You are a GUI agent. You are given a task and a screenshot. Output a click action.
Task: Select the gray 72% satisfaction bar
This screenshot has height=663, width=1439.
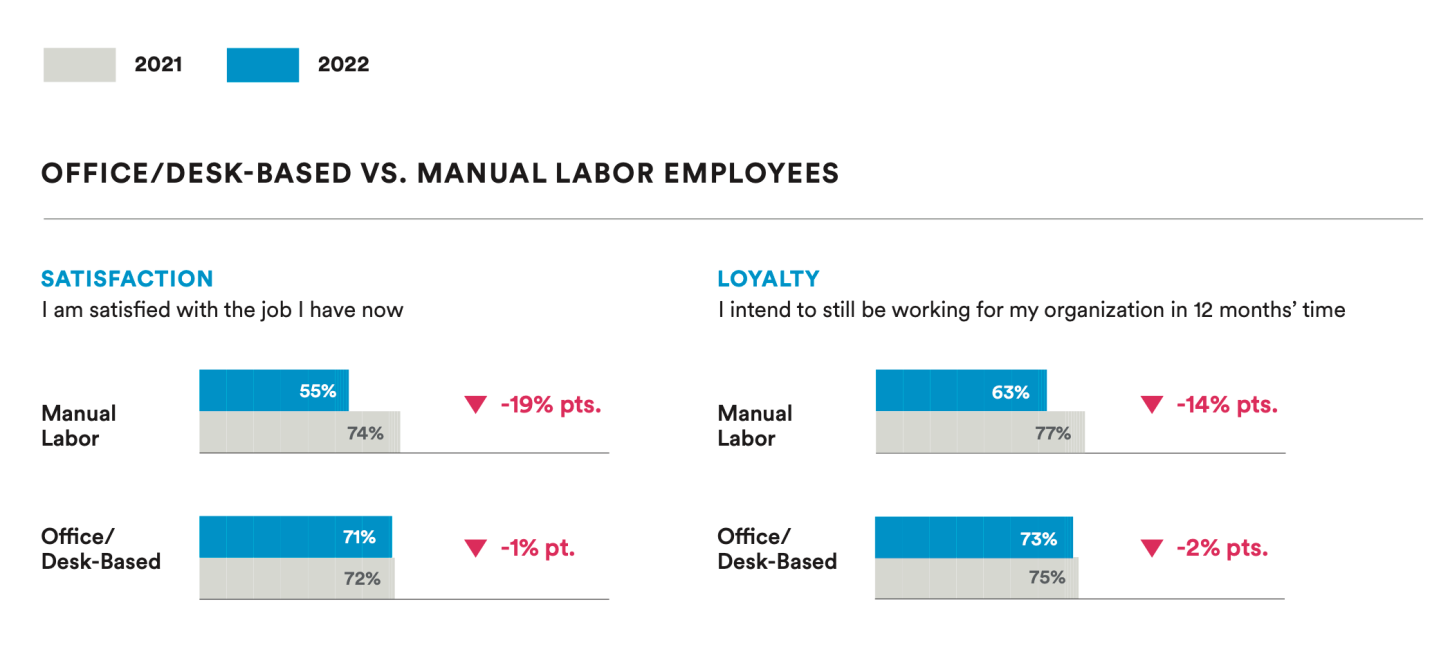(296, 578)
